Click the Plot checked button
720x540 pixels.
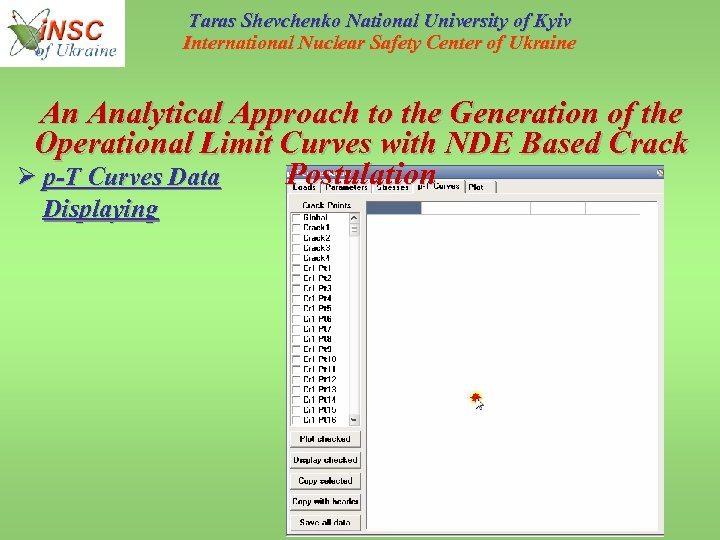click(325, 439)
